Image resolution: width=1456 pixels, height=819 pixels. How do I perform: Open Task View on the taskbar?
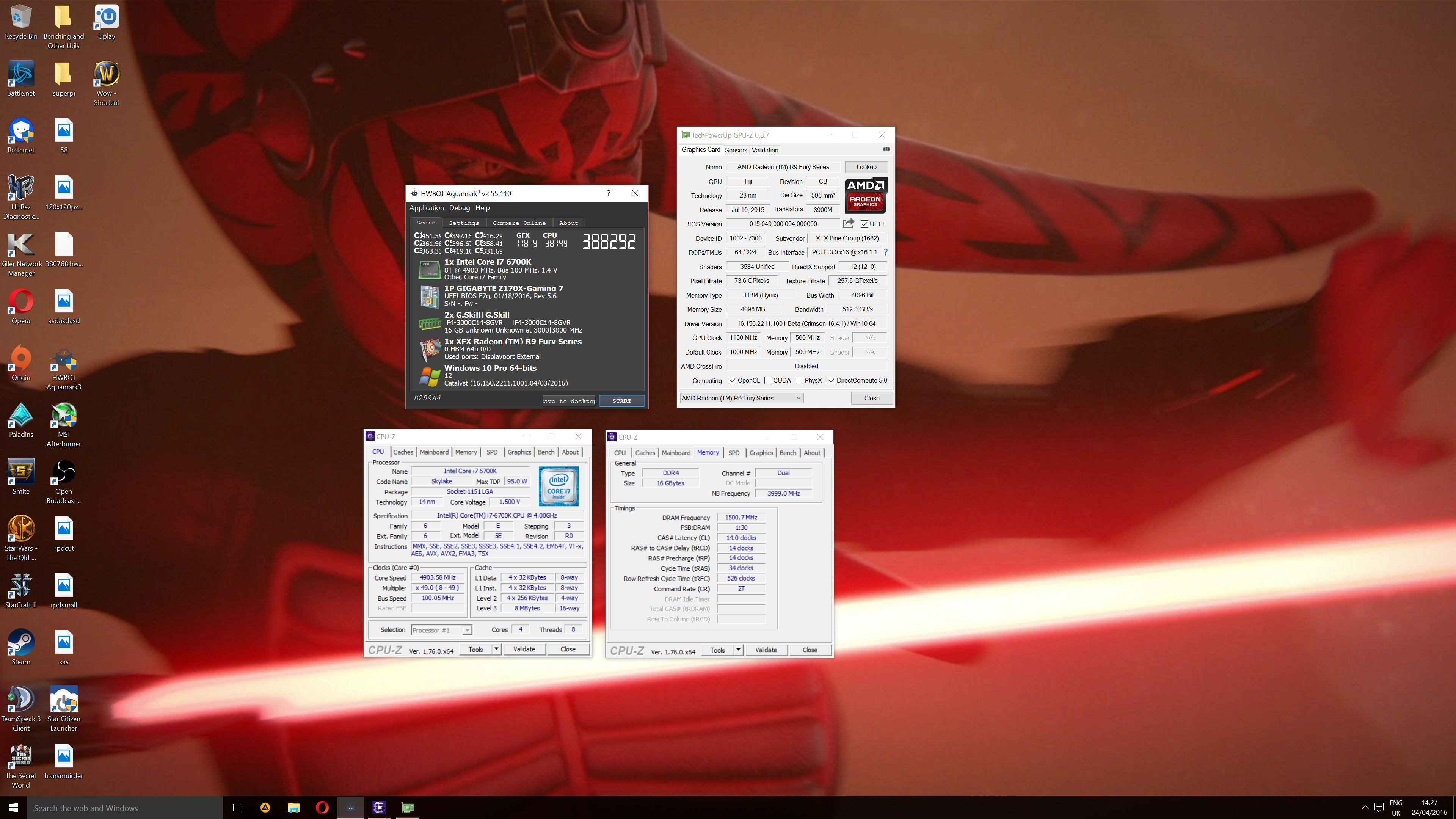point(237,808)
